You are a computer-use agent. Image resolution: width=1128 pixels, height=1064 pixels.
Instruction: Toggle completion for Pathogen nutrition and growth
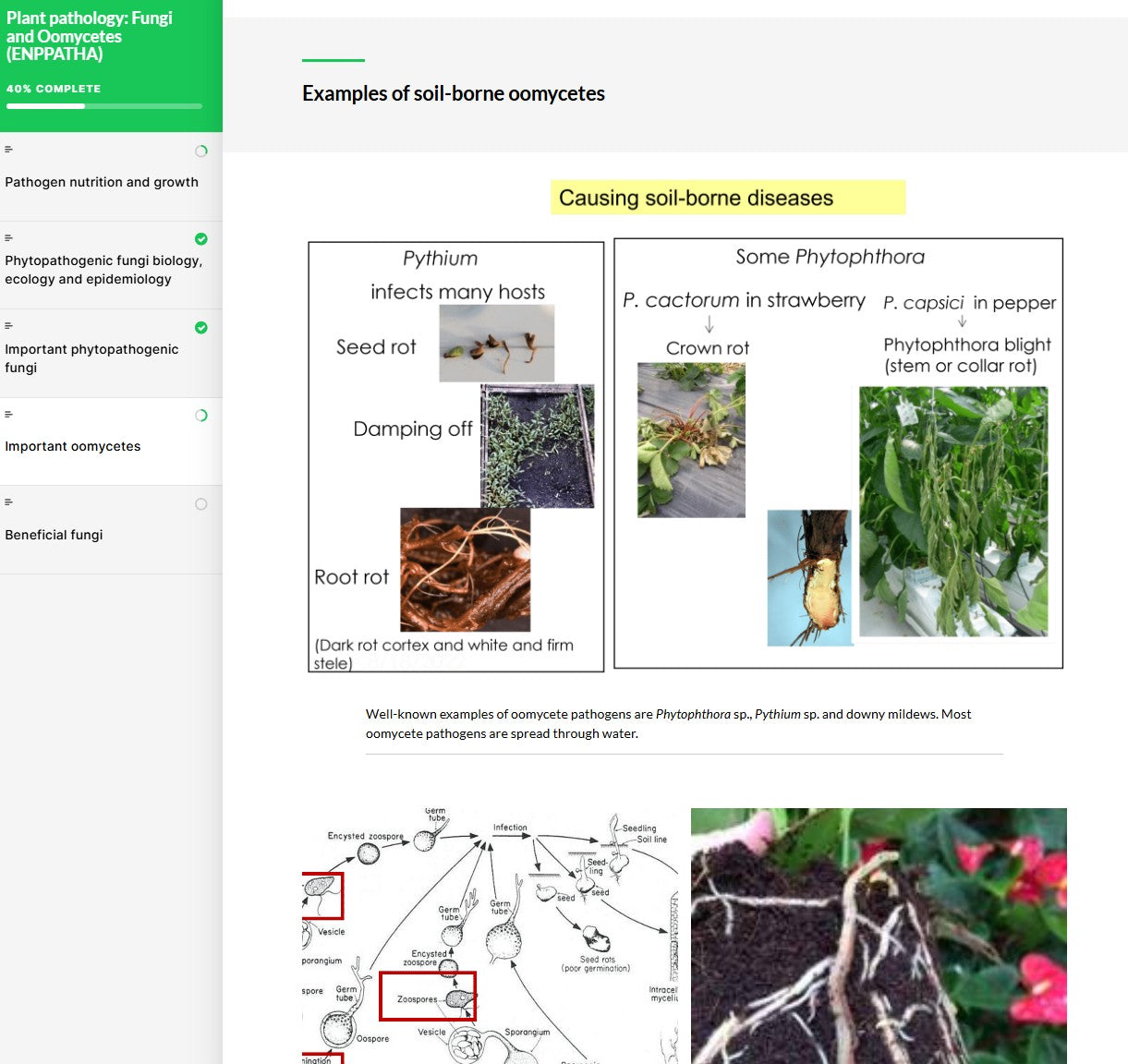point(200,151)
